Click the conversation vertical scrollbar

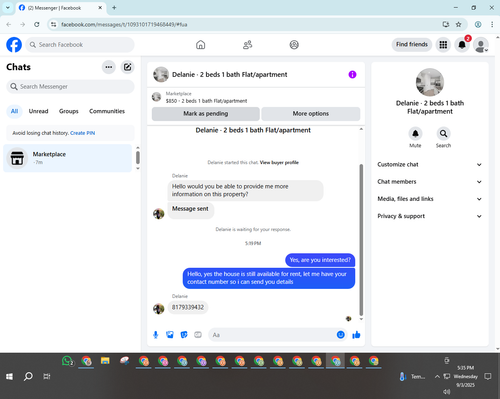[361, 240]
